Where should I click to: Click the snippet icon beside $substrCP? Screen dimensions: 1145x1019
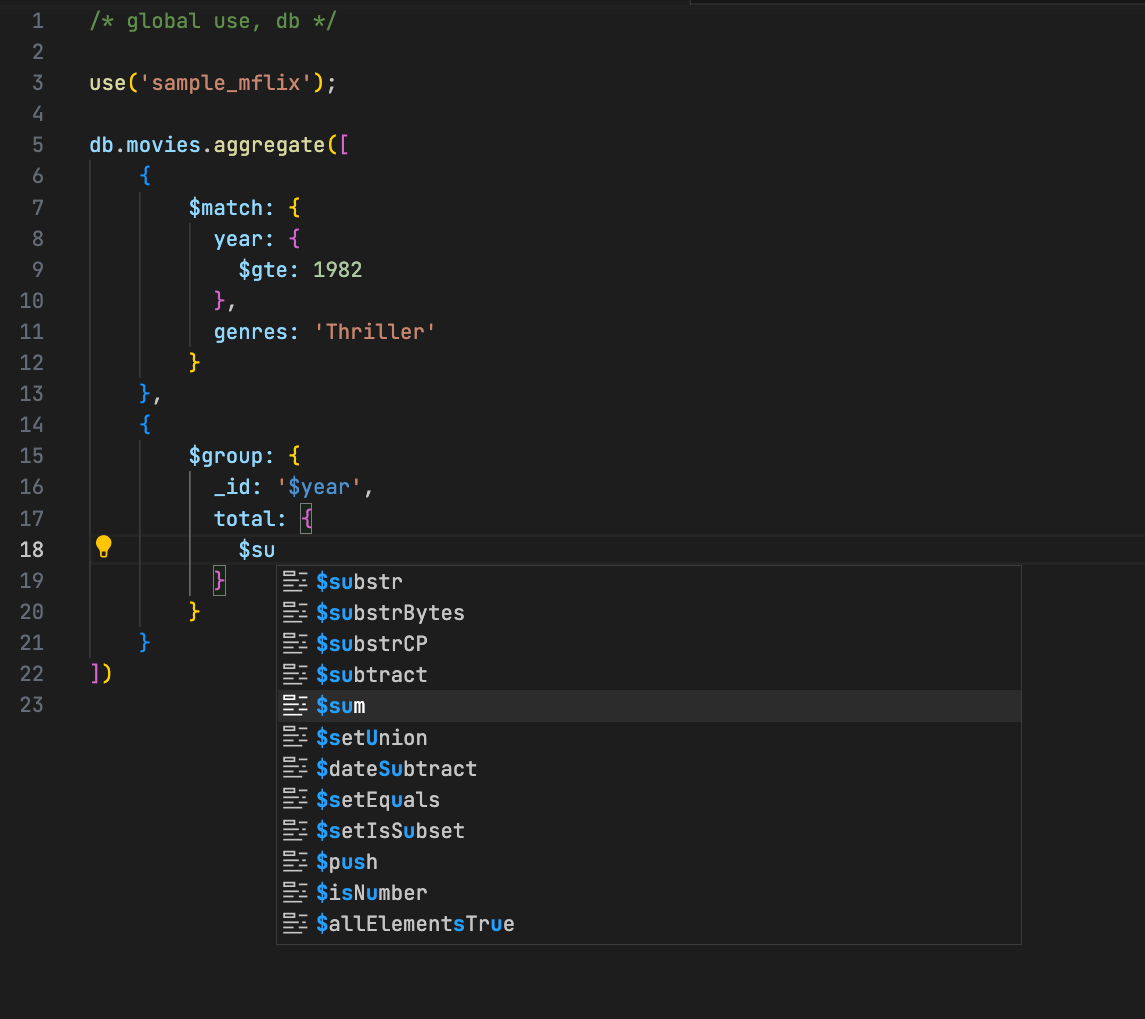295,644
